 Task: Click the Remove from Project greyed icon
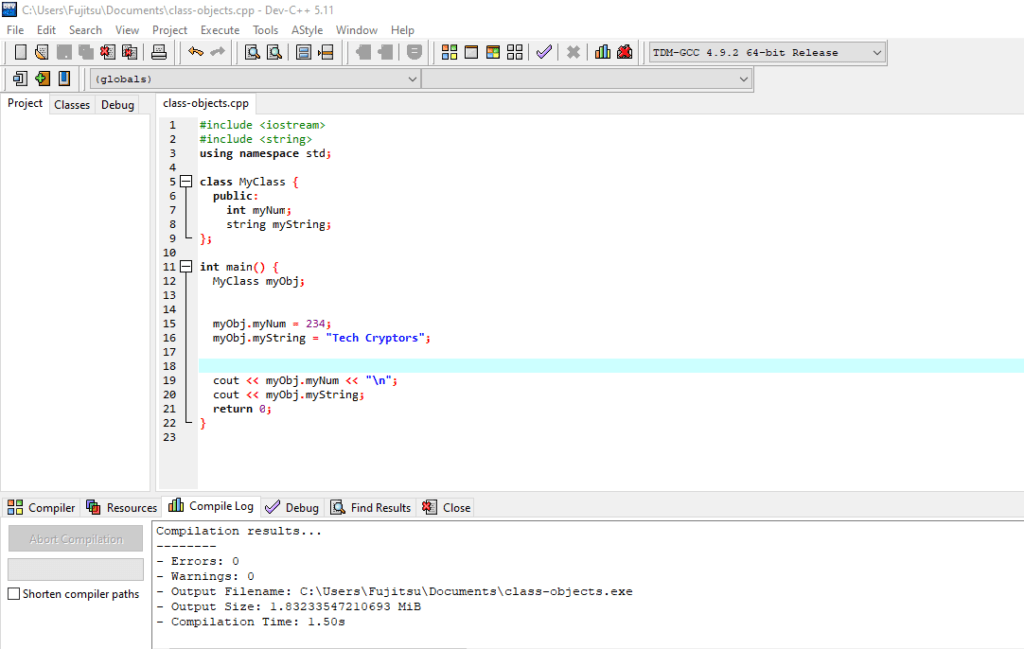click(x=385, y=52)
